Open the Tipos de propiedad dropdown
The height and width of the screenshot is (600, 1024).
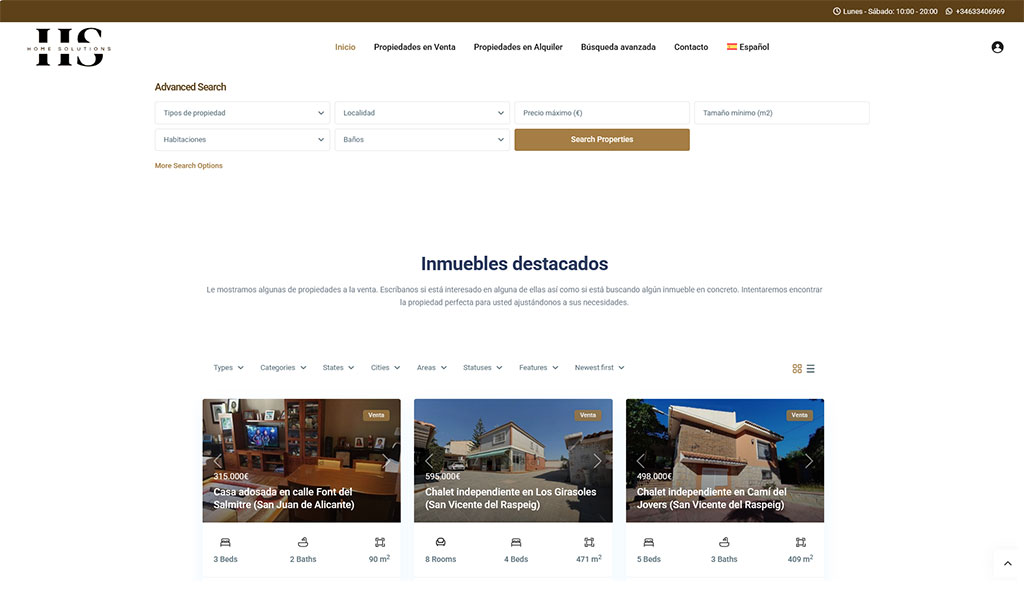click(242, 113)
